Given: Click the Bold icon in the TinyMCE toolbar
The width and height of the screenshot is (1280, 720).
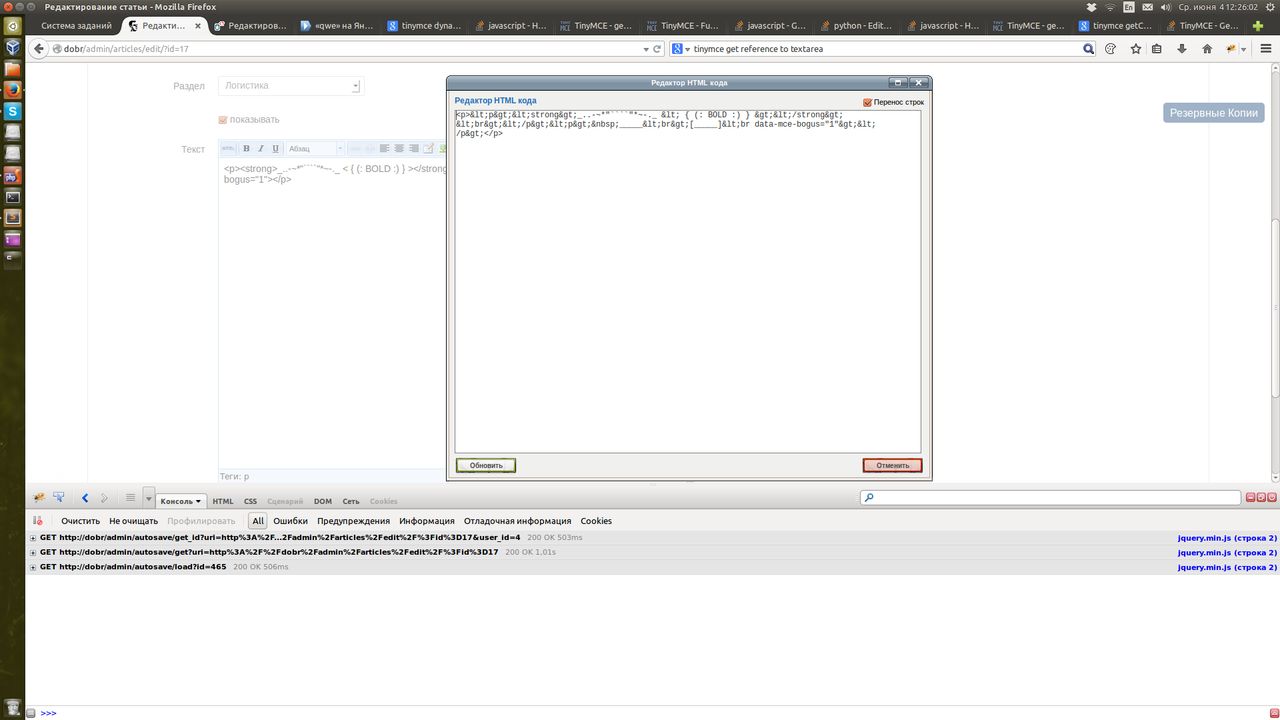Looking at the screenshot, I should pos(247,149).
